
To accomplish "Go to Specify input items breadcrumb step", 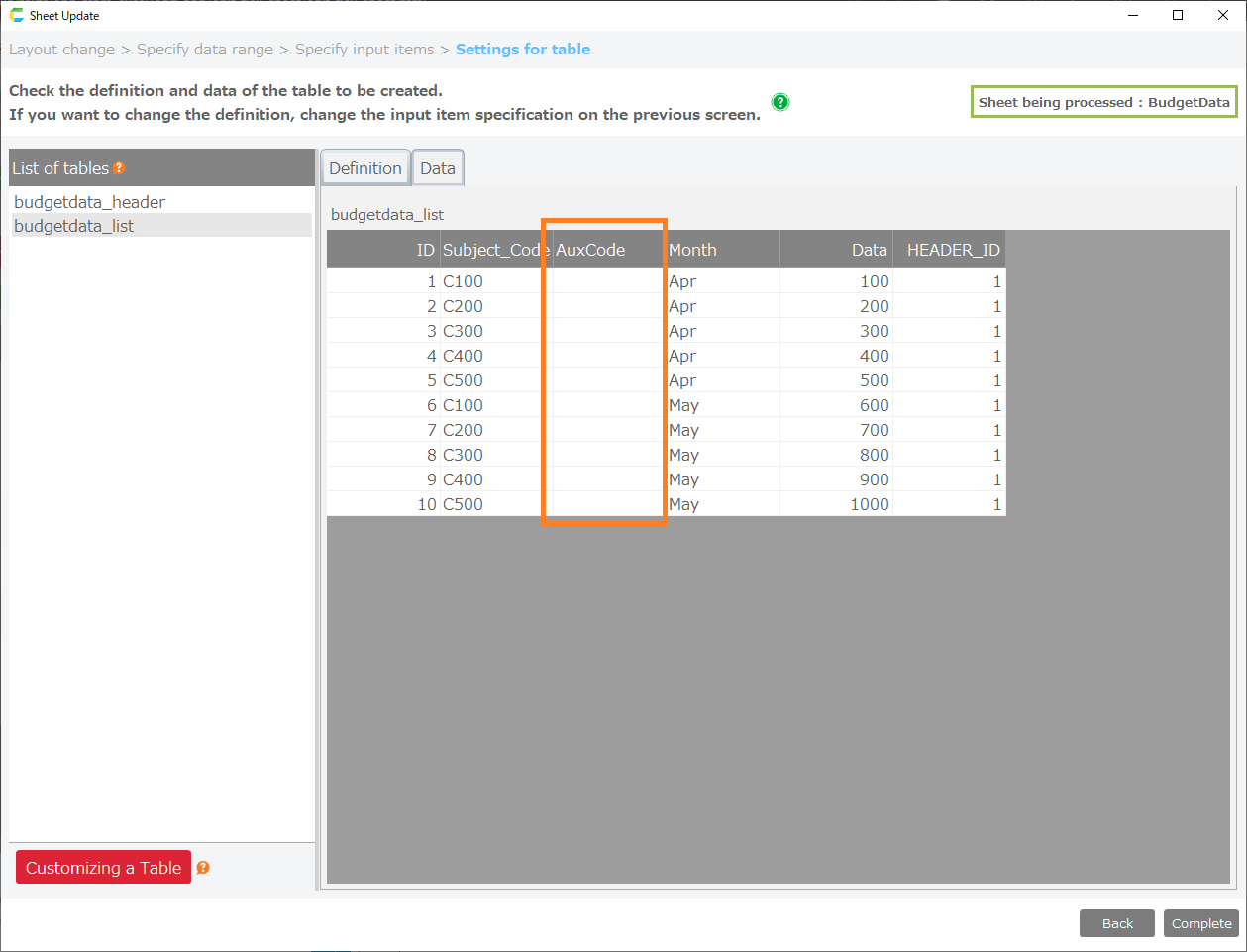I will coord(364,50).
